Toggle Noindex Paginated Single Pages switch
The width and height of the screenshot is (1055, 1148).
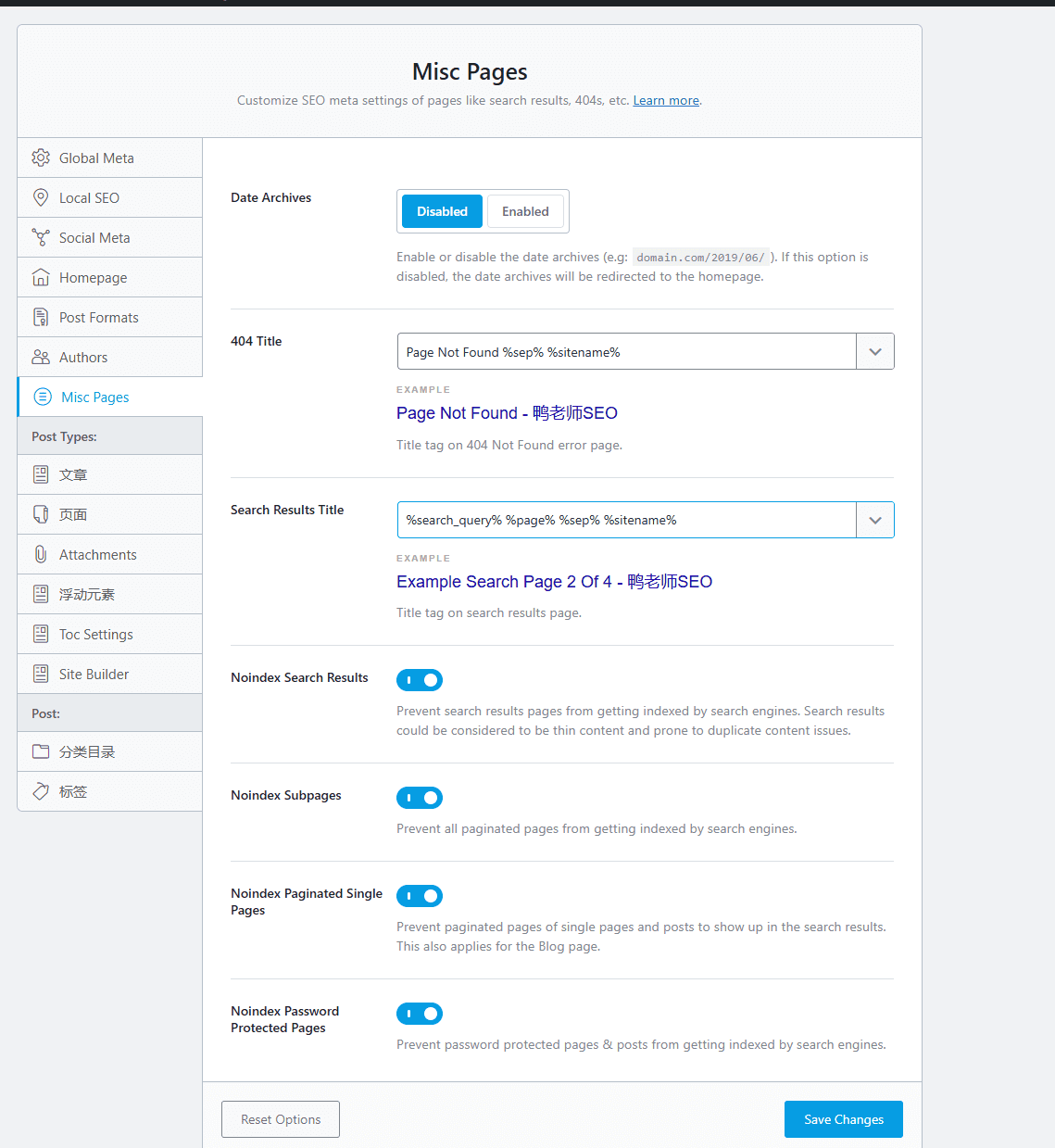pos(420,896)
